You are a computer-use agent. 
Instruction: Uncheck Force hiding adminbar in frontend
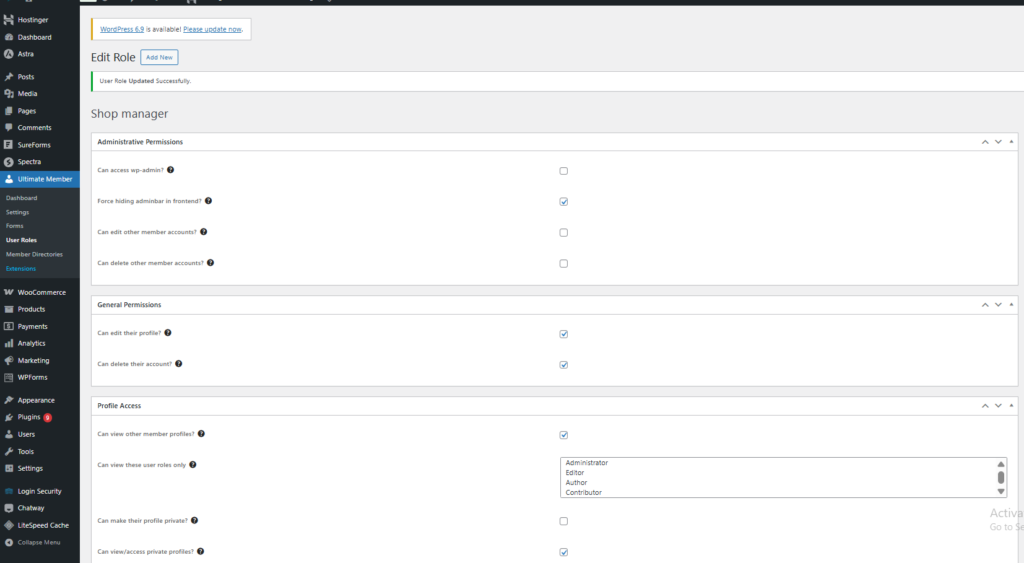tap(564, 202)
